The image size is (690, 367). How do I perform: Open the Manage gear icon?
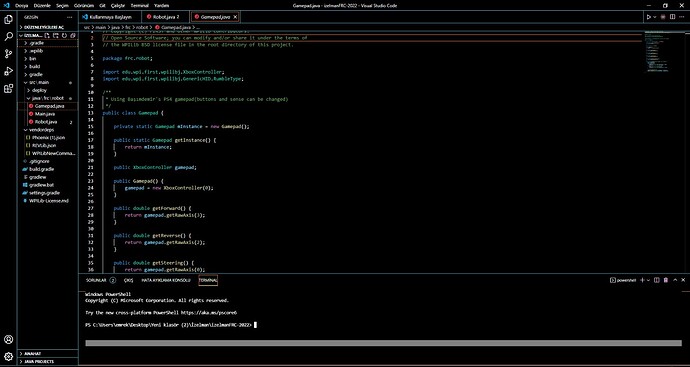click(8, 356)
